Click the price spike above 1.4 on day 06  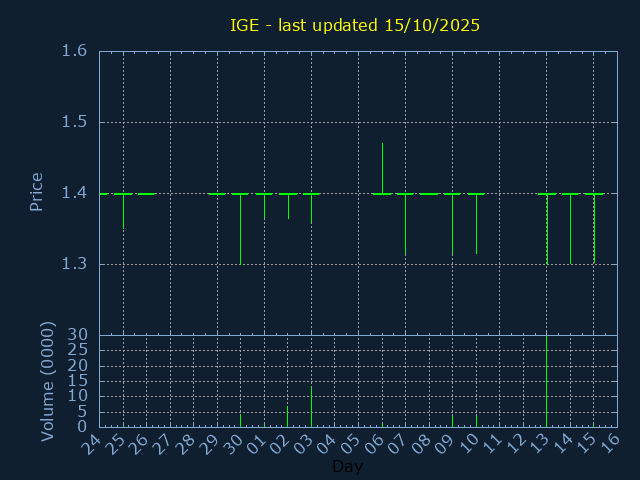coord(382,165)
